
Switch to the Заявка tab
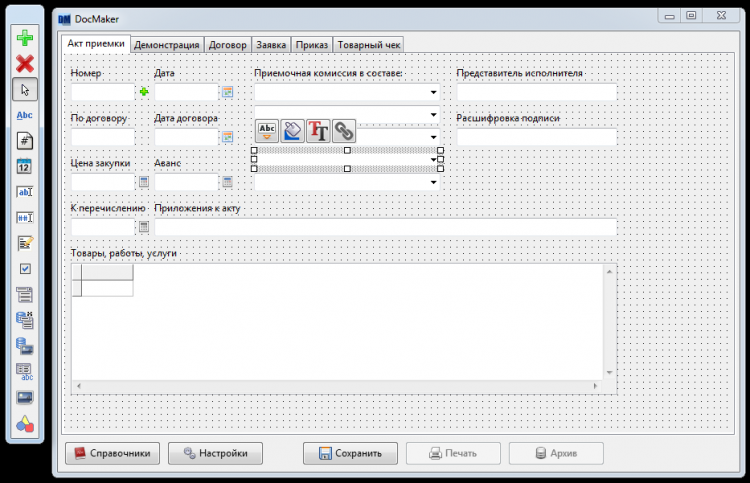tap(271, 45)
